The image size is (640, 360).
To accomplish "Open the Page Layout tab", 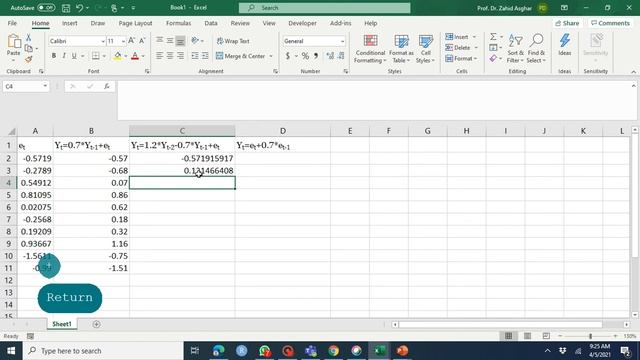I will (x=135, y=23).
